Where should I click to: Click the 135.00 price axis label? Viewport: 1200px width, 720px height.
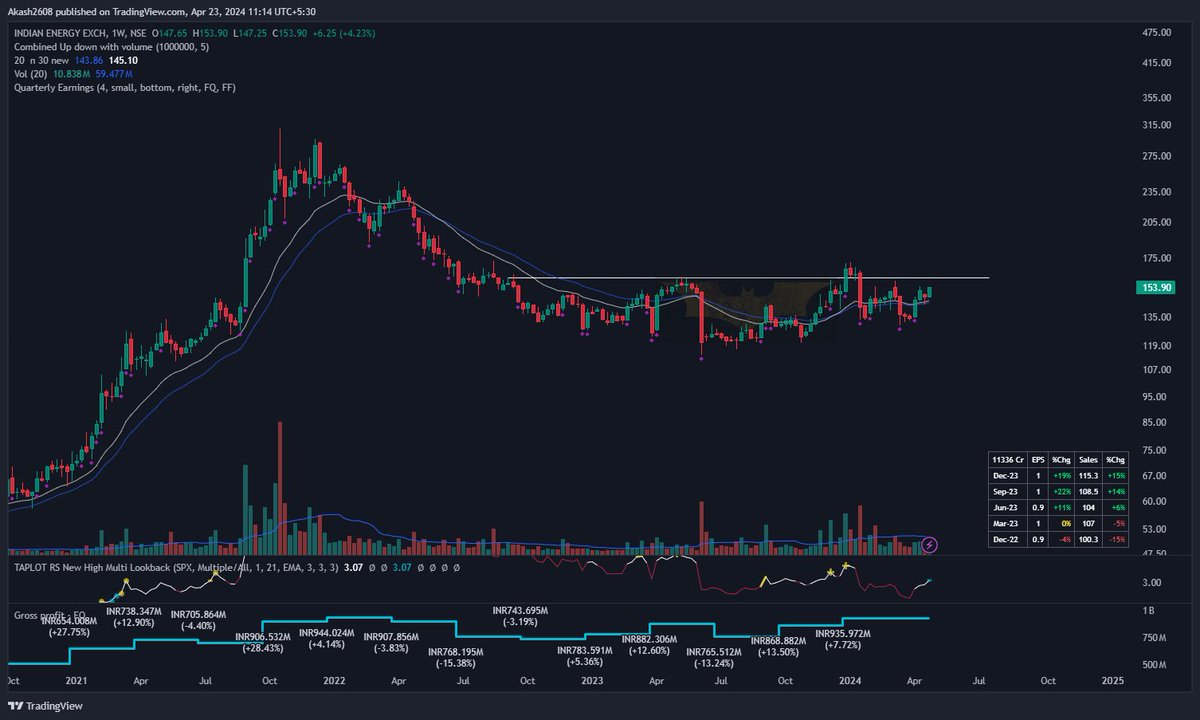tap(1157, 317)
